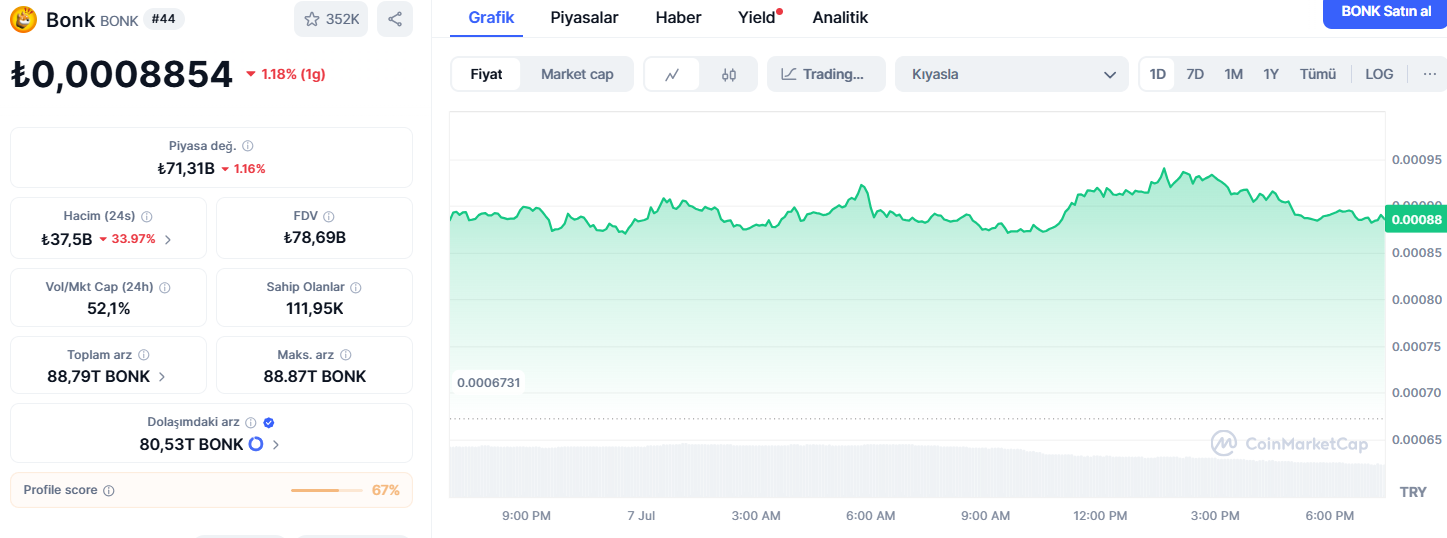
Task: Expand Hacim (24s) volume chevron
Action: pyautogui.click(x=168, y=239)
